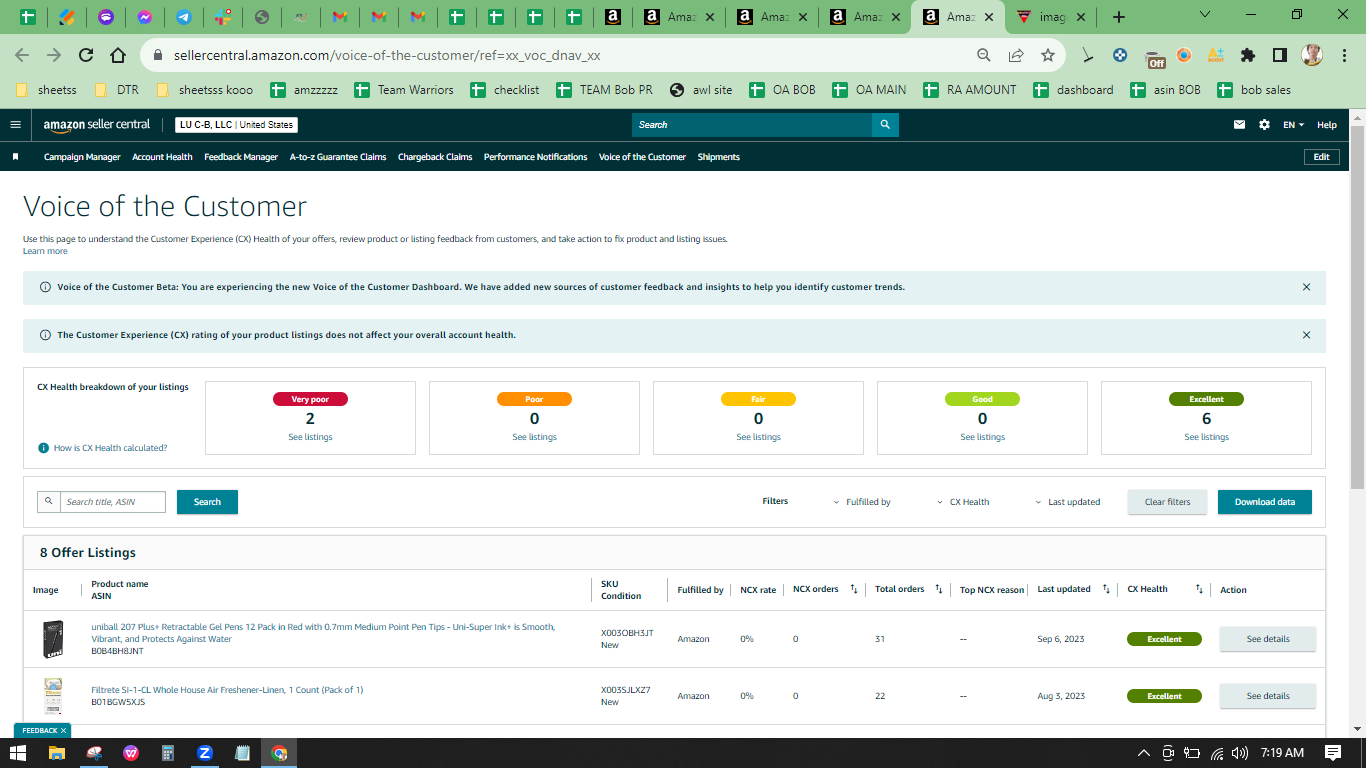
Task: Open the TEAM Bob PR bookmark
Action: click(x=605, y=90)
